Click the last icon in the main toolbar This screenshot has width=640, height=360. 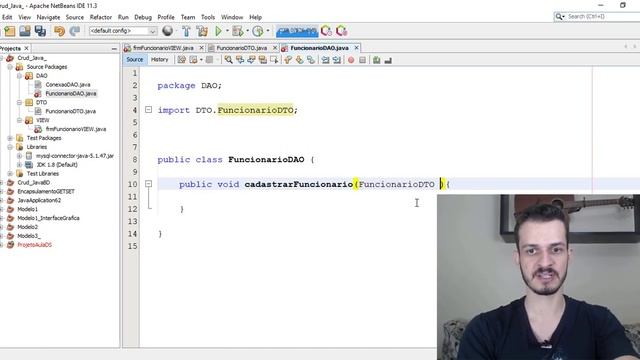341,31
